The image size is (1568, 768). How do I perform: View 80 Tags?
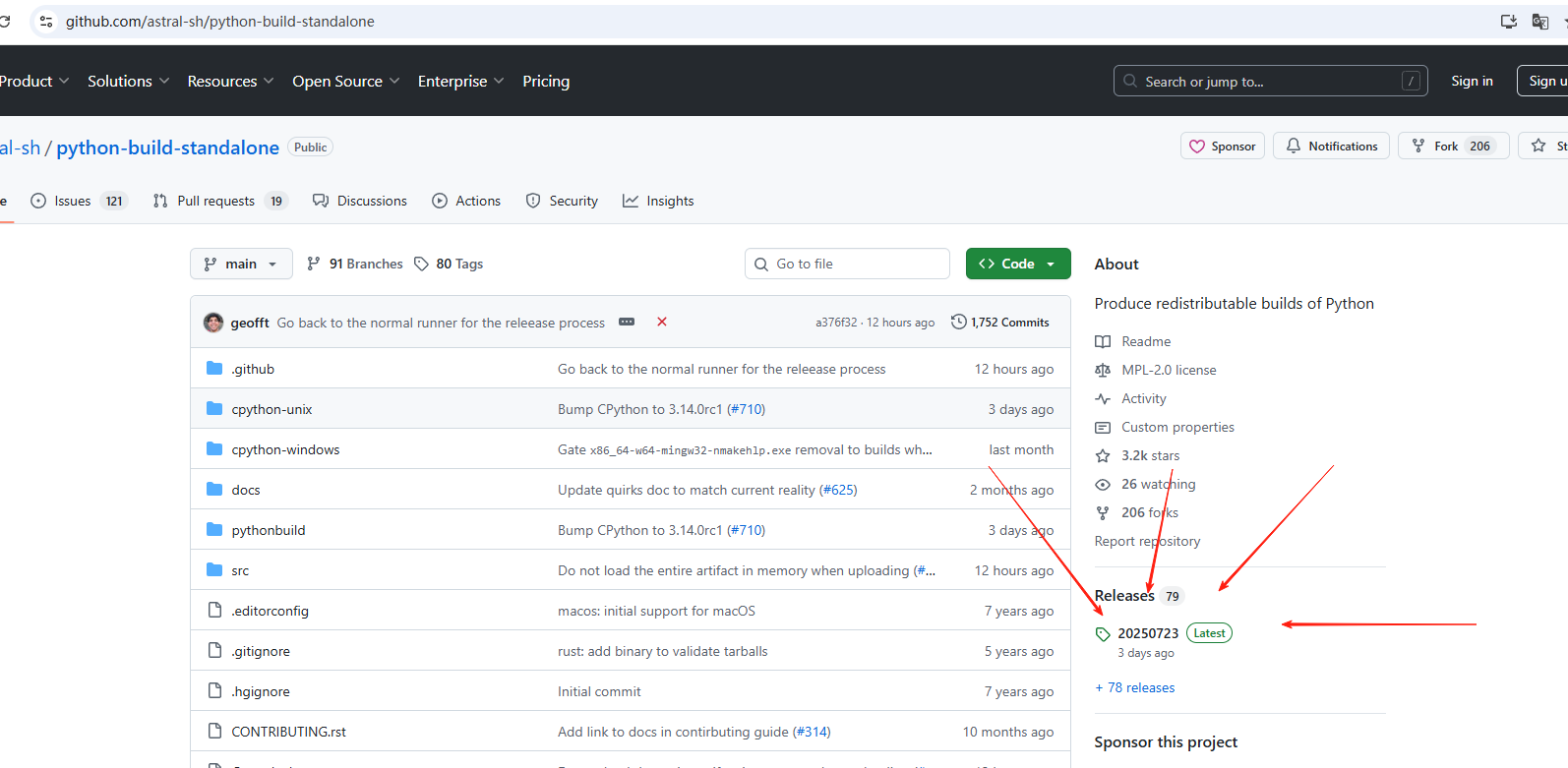click(x=449, y=264)
